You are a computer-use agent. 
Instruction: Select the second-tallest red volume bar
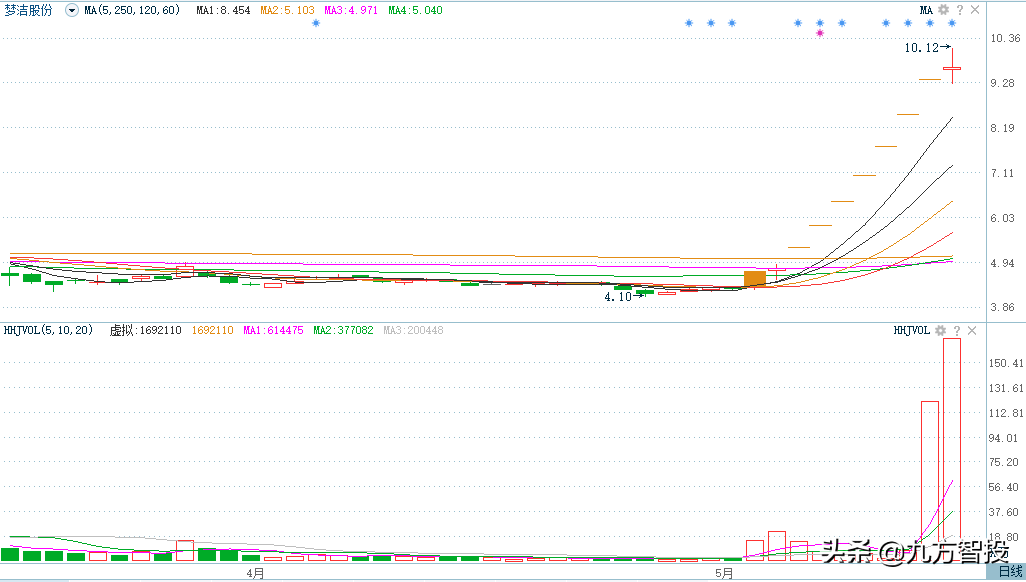[x=930, y=481]
